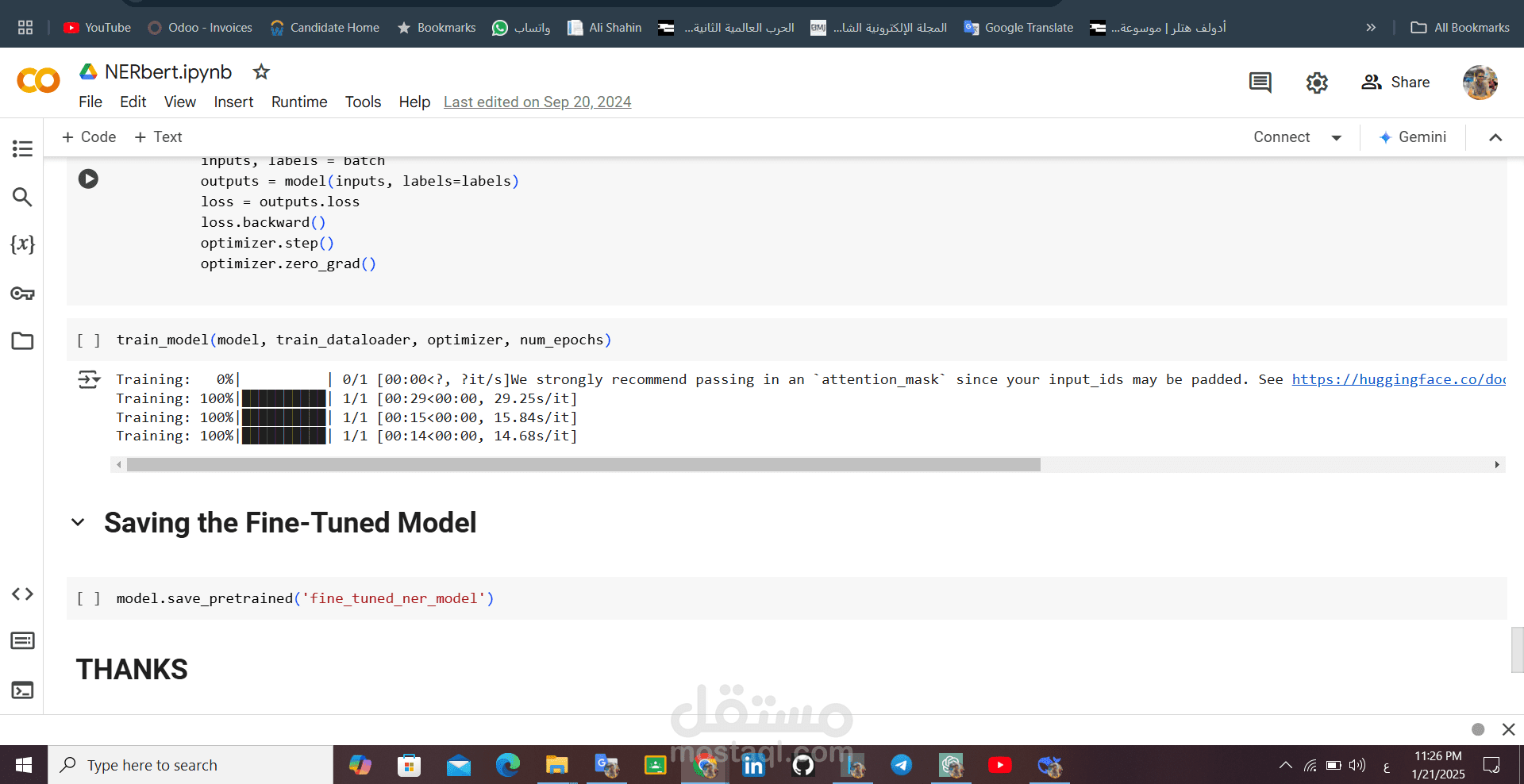Open Telegram from taskbar
This screenshot has height=784, width=1524.
coord(901,765)
